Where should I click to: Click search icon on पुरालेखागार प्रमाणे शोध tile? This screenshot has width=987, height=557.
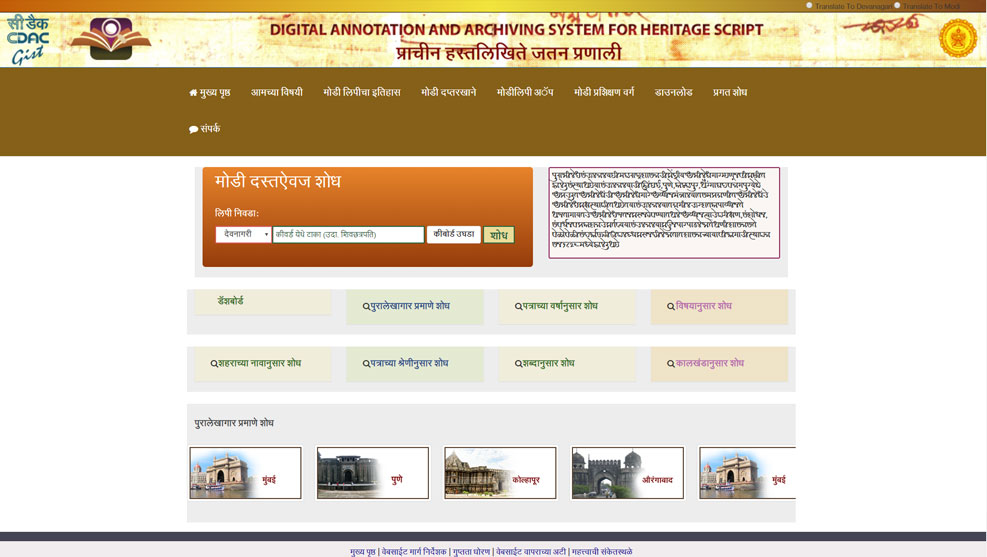pyautogui.click(x=366, y=307)
